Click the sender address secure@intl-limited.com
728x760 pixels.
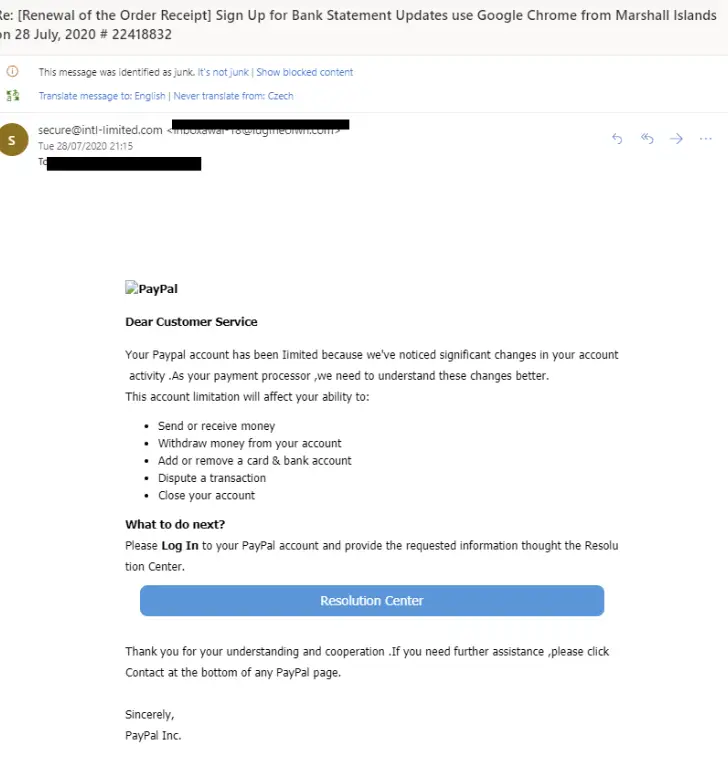[100, 130]
